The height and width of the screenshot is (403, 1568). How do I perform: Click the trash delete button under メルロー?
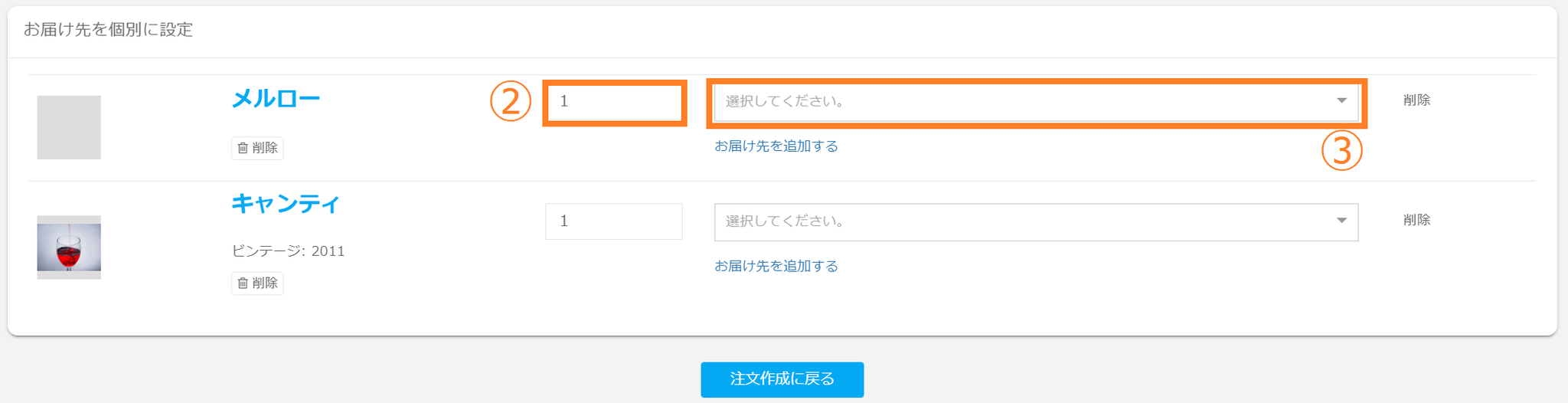click(257, 148)
